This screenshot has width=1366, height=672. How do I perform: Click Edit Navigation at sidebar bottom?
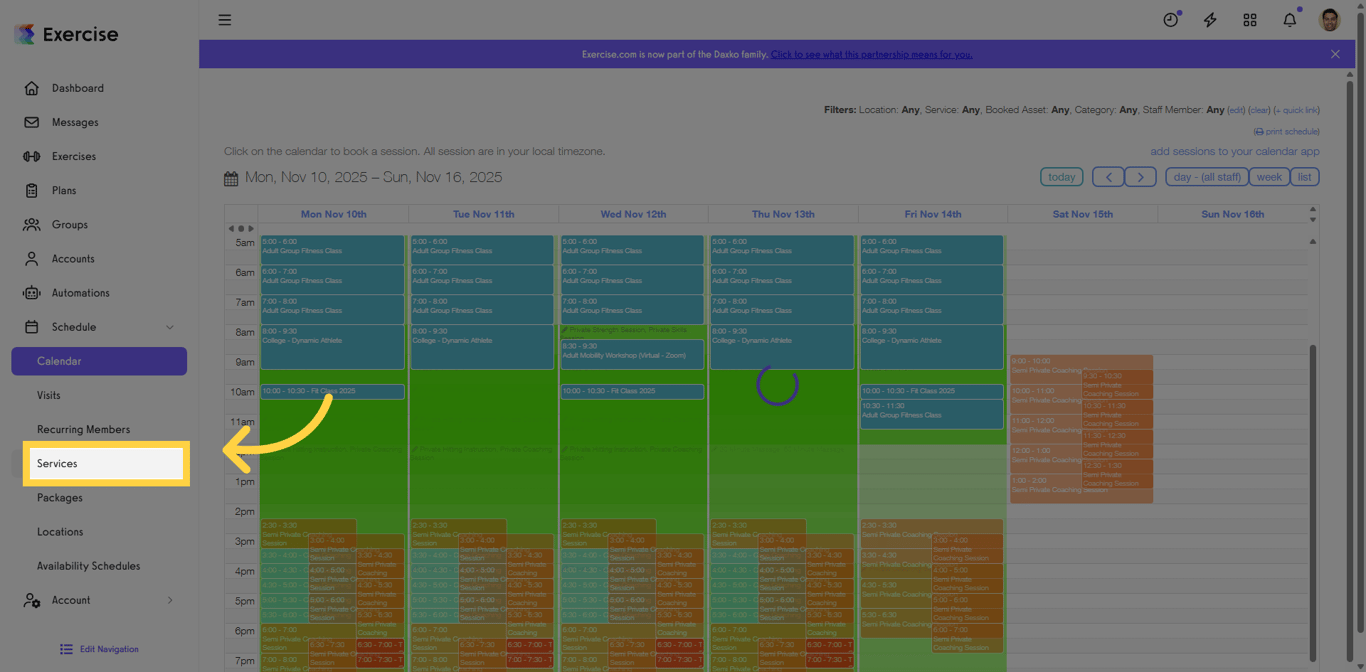[x=99, y=648]
